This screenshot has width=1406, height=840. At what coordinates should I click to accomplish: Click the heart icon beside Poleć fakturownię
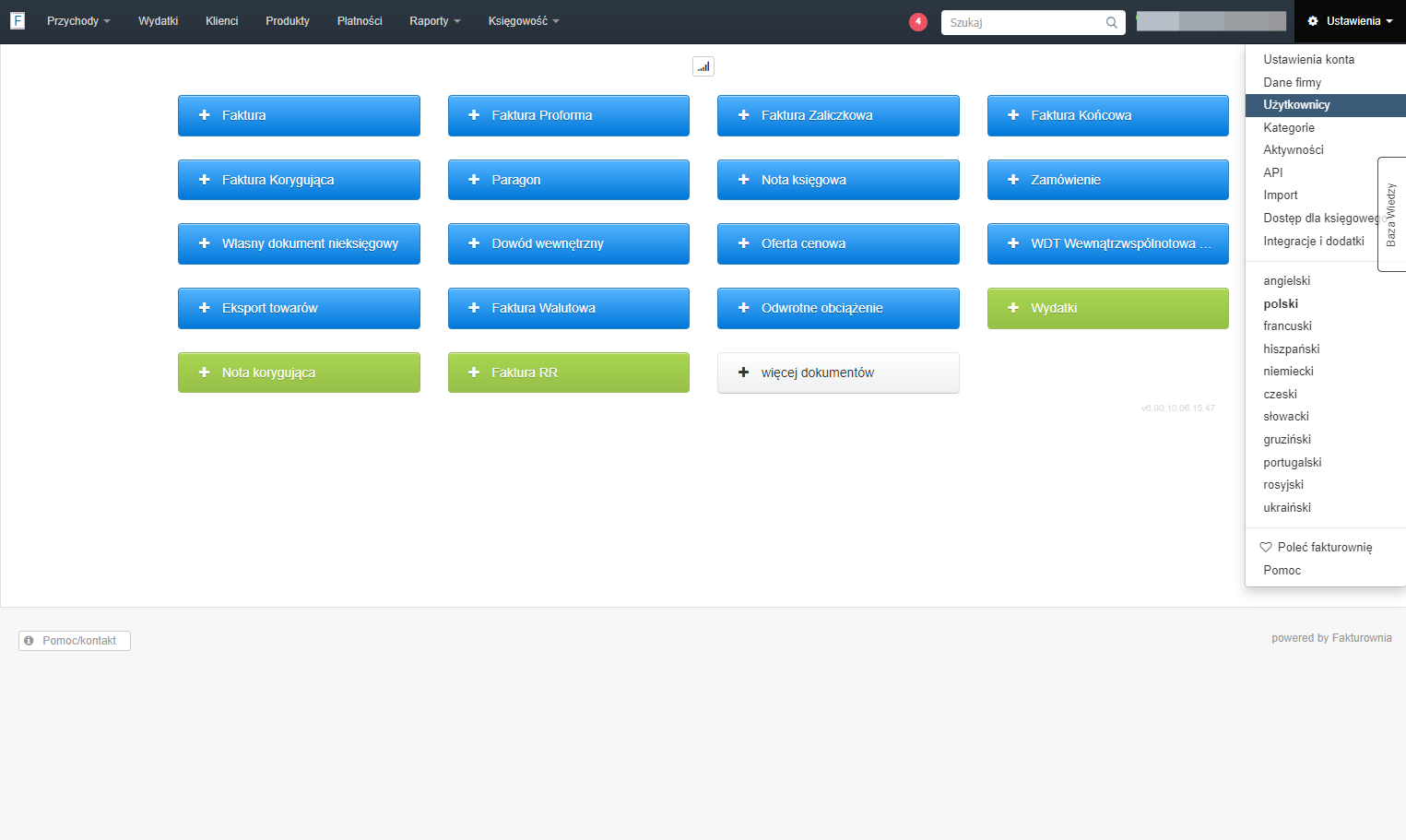pos(1266,547)
